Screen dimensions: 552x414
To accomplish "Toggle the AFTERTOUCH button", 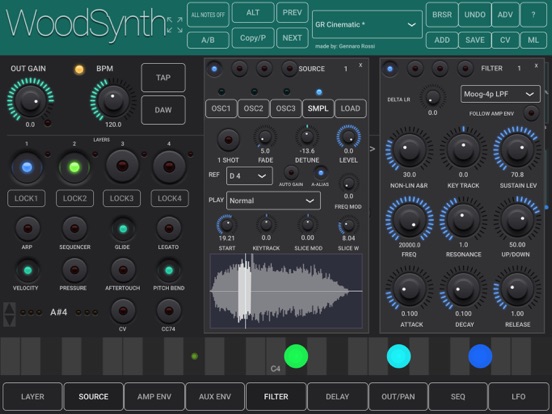I will point(123,270).
